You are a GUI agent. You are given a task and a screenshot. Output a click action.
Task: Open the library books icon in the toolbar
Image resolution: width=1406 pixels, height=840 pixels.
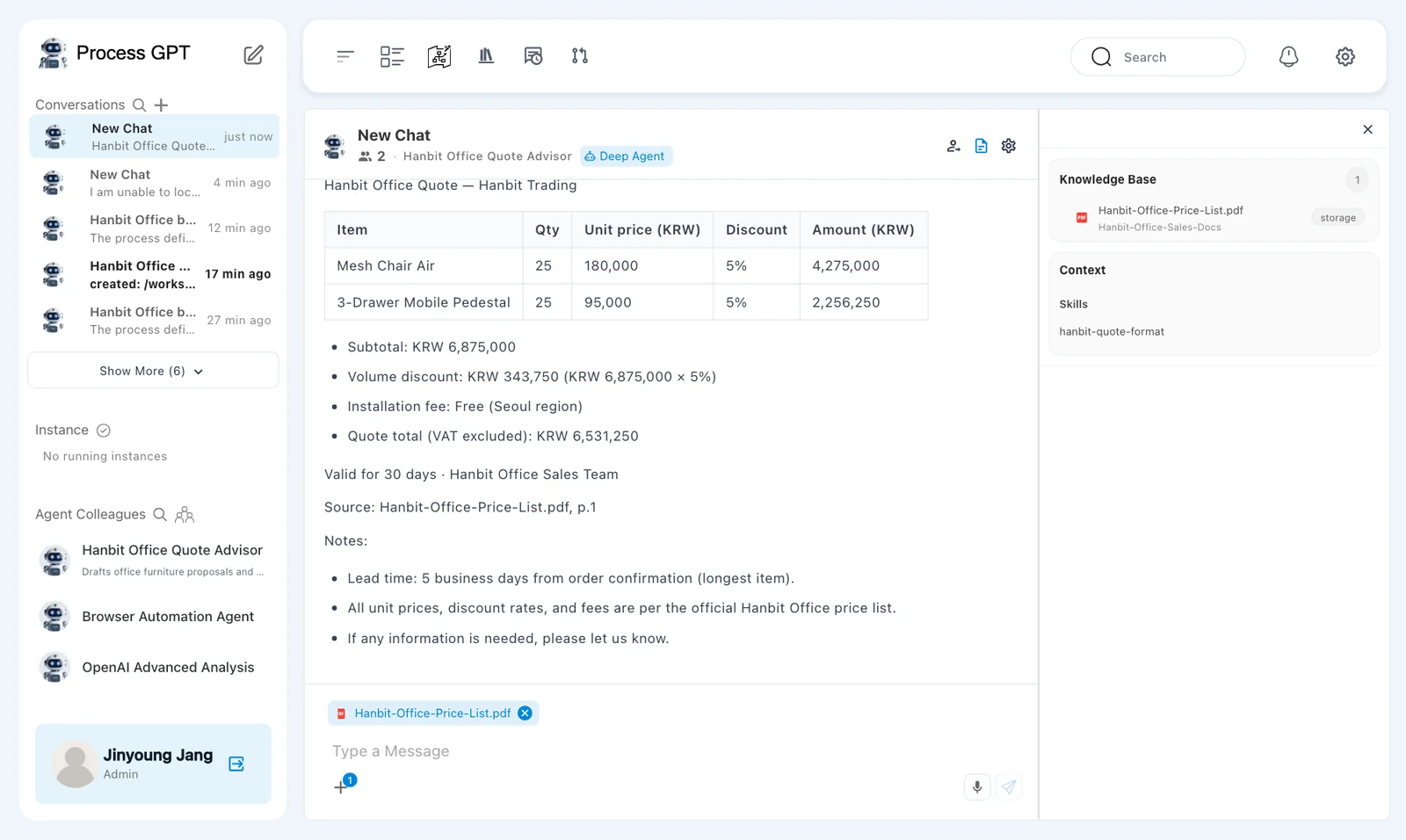pos(486,56)
